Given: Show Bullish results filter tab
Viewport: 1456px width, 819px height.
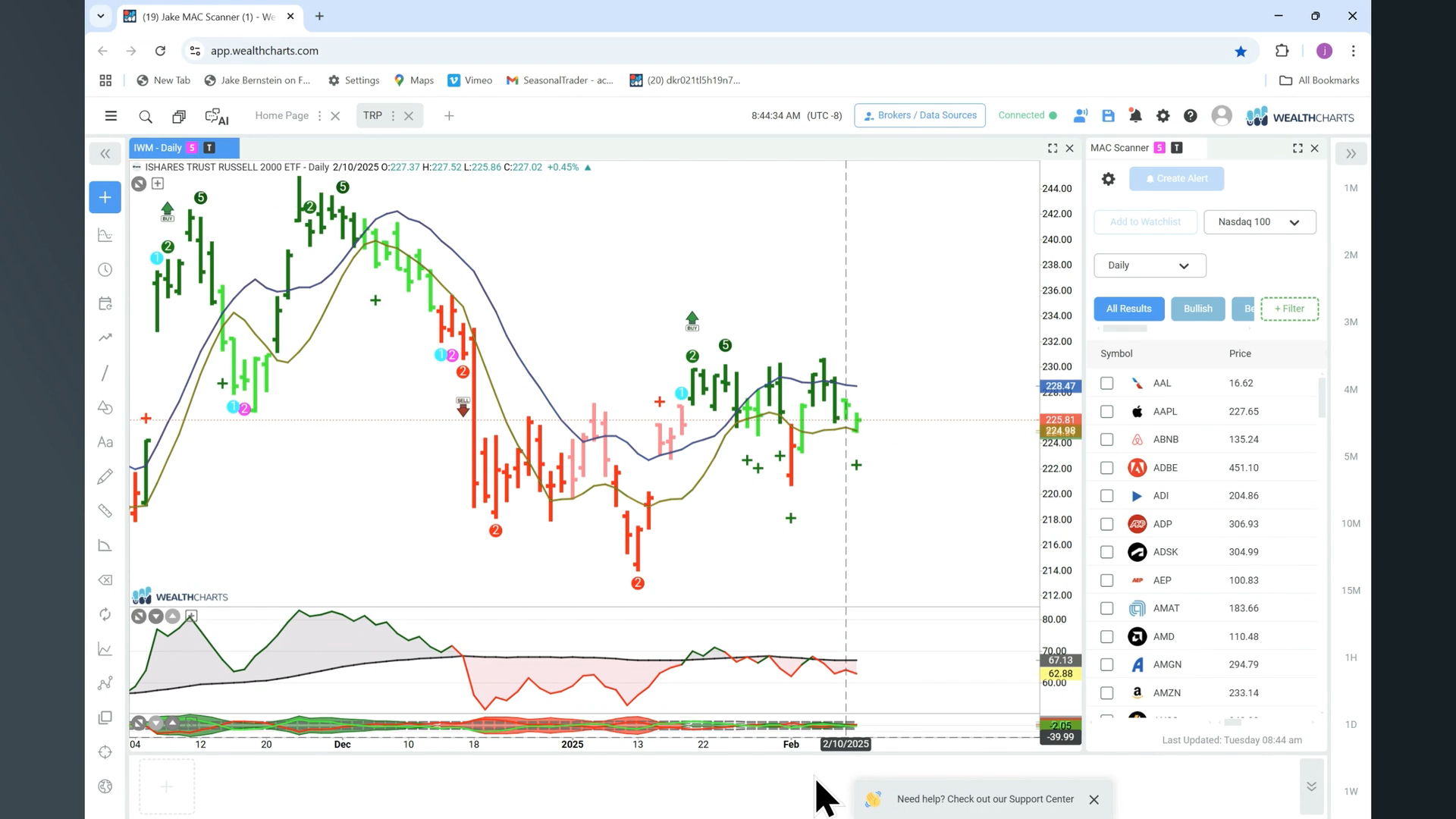Looking at the screenshot, I should (1198, 309).
